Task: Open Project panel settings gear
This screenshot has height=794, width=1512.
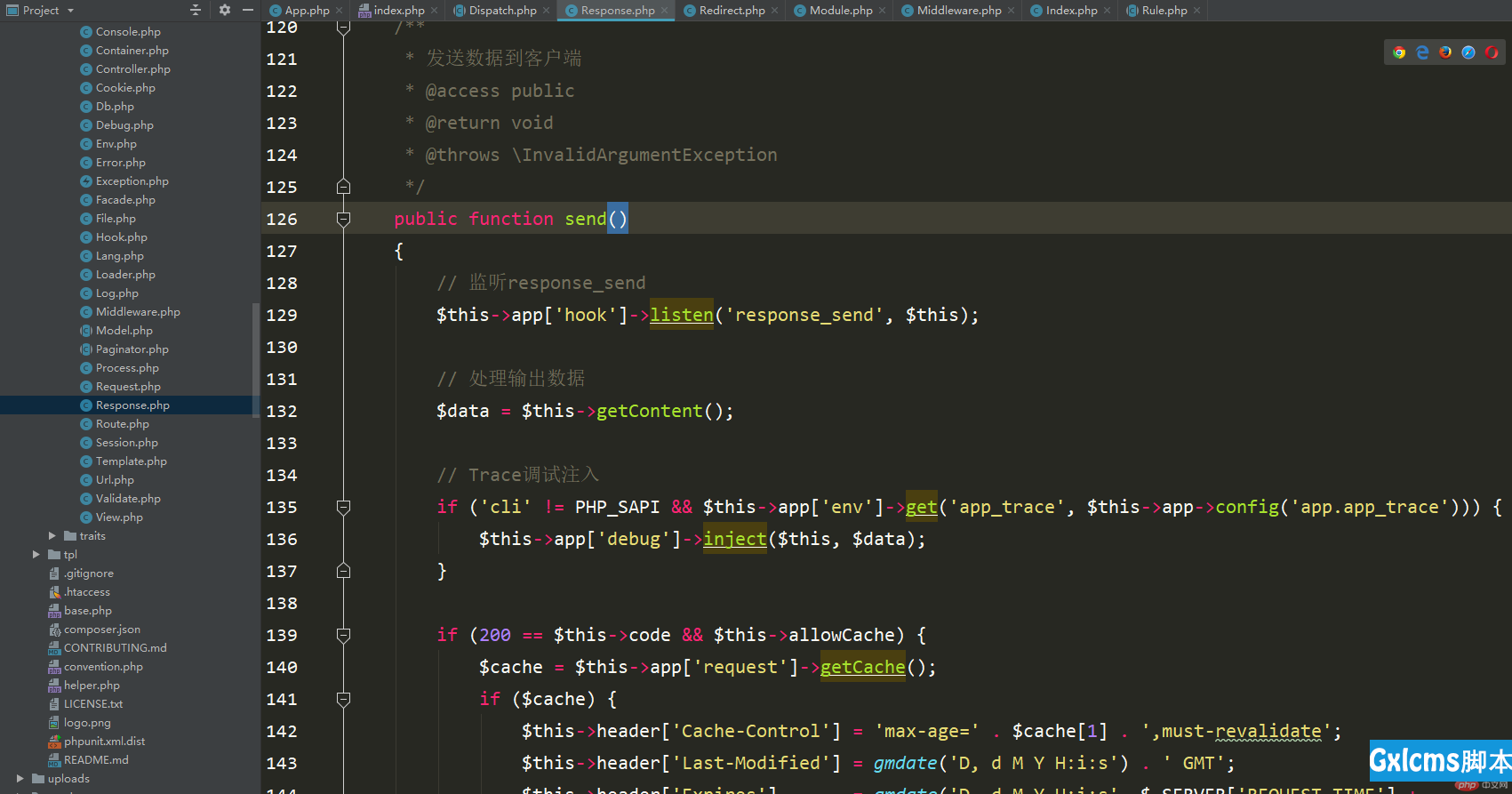Action: click(224, 10)
